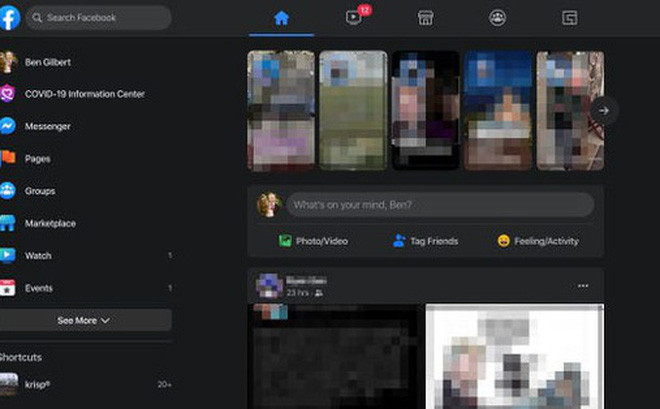Click the stories next arrow
This screenshot has height=409, width=660.
[604, 111]
